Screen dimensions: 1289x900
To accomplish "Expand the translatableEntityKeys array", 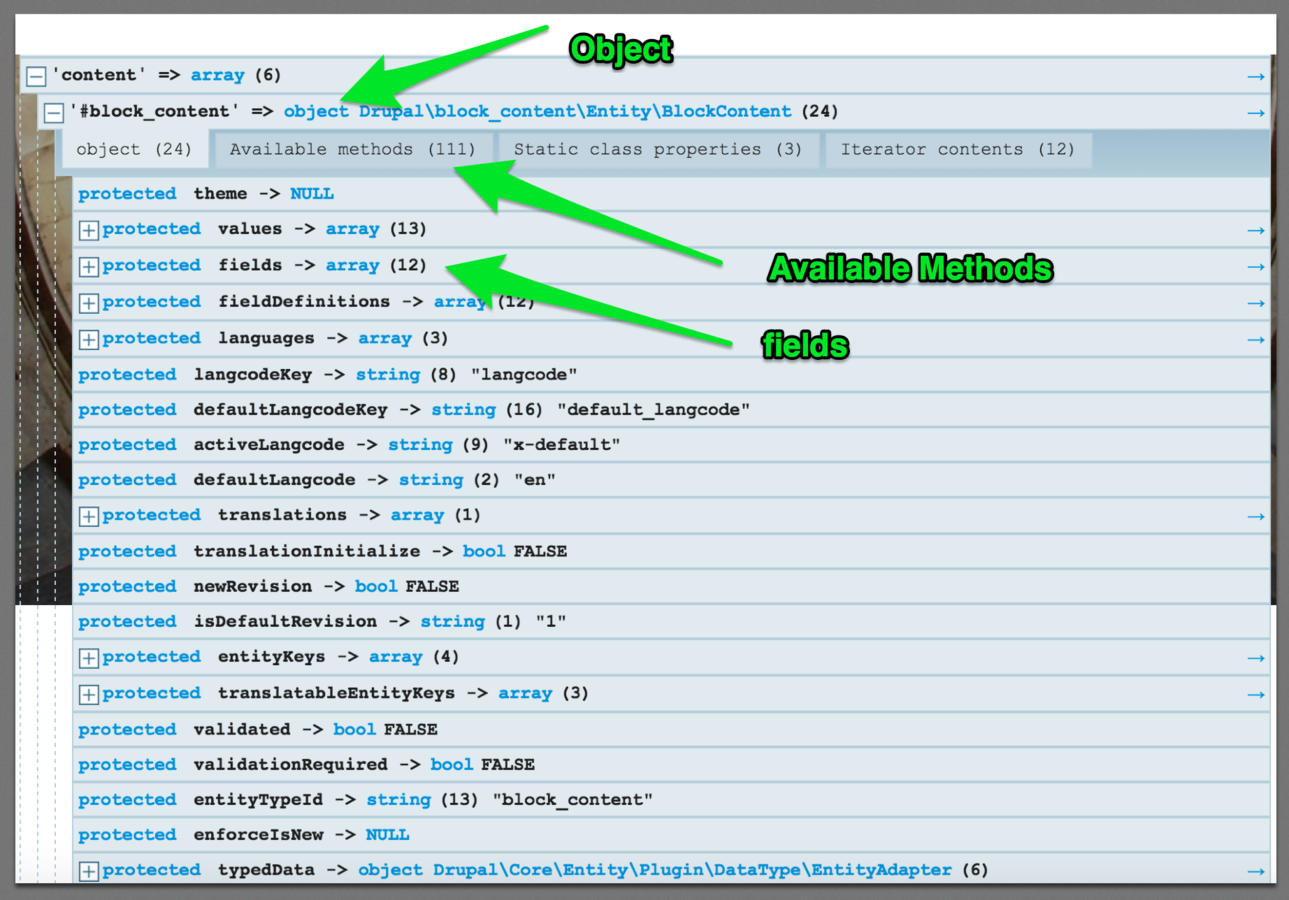I will [89, 694].
